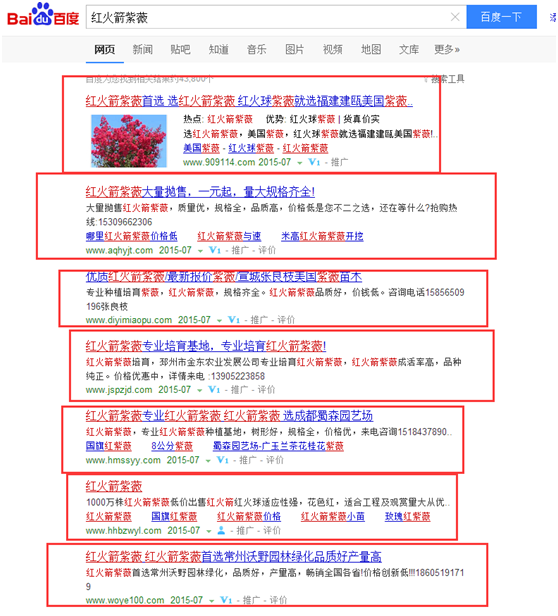This screenshot has width=558, height=616.
Task: Switch to the 图片 tab
Action: pyautogui.click(x=295, y=50)
